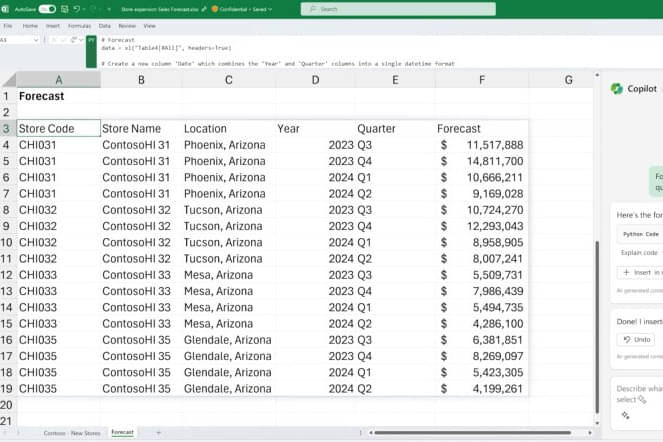
Task: Click the Undo button in Copilot pane
Action: [636, 339]
